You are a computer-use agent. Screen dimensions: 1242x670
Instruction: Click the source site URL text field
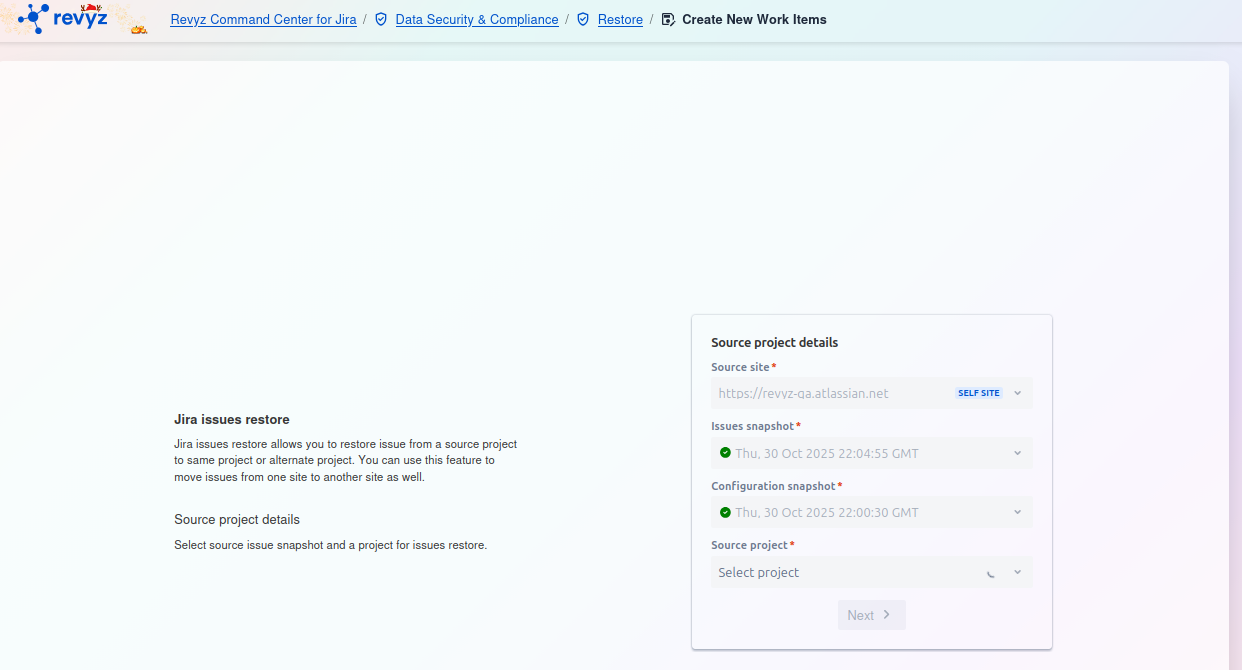click(803, 393)
